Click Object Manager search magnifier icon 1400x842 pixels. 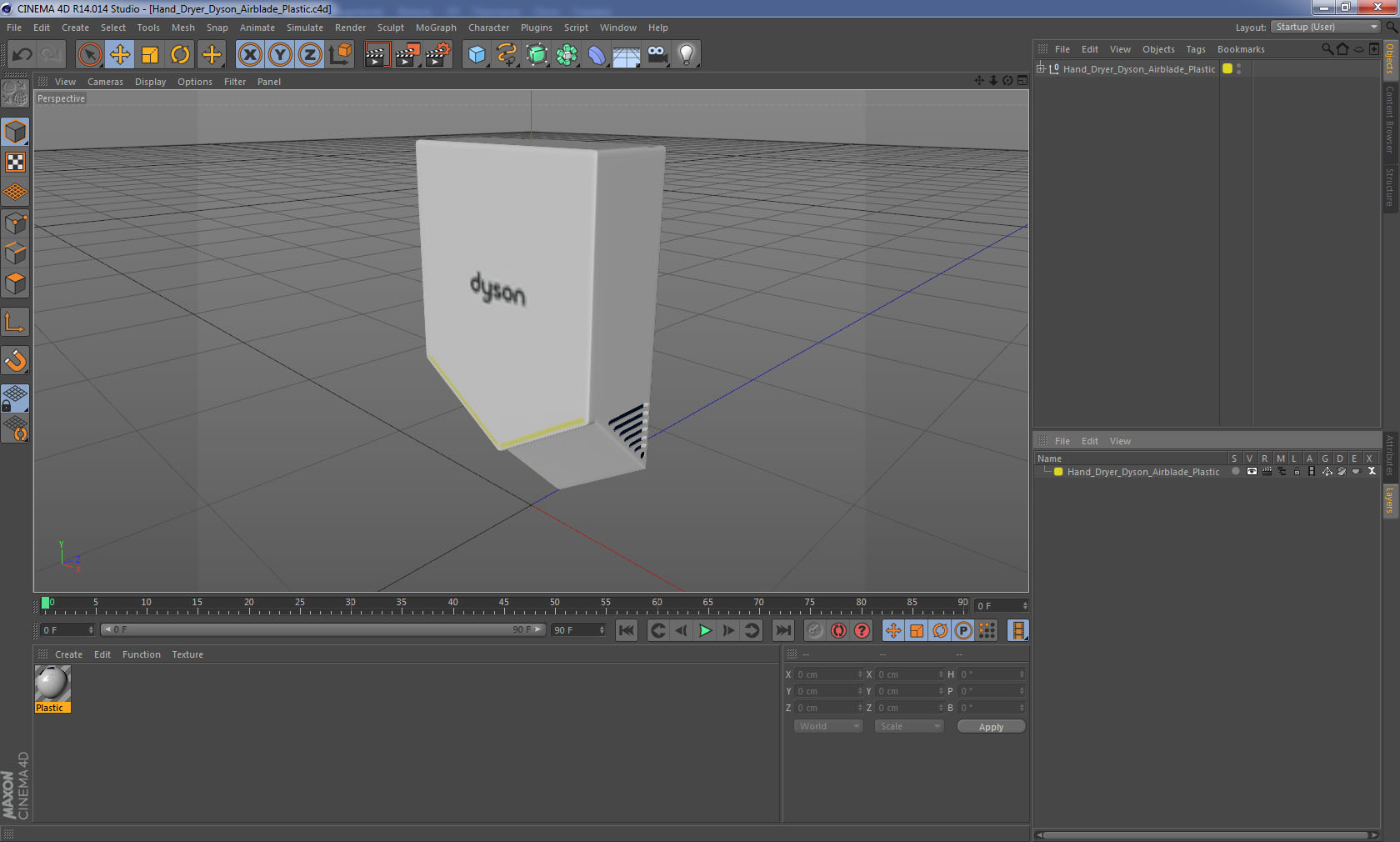click(1327, 49)
